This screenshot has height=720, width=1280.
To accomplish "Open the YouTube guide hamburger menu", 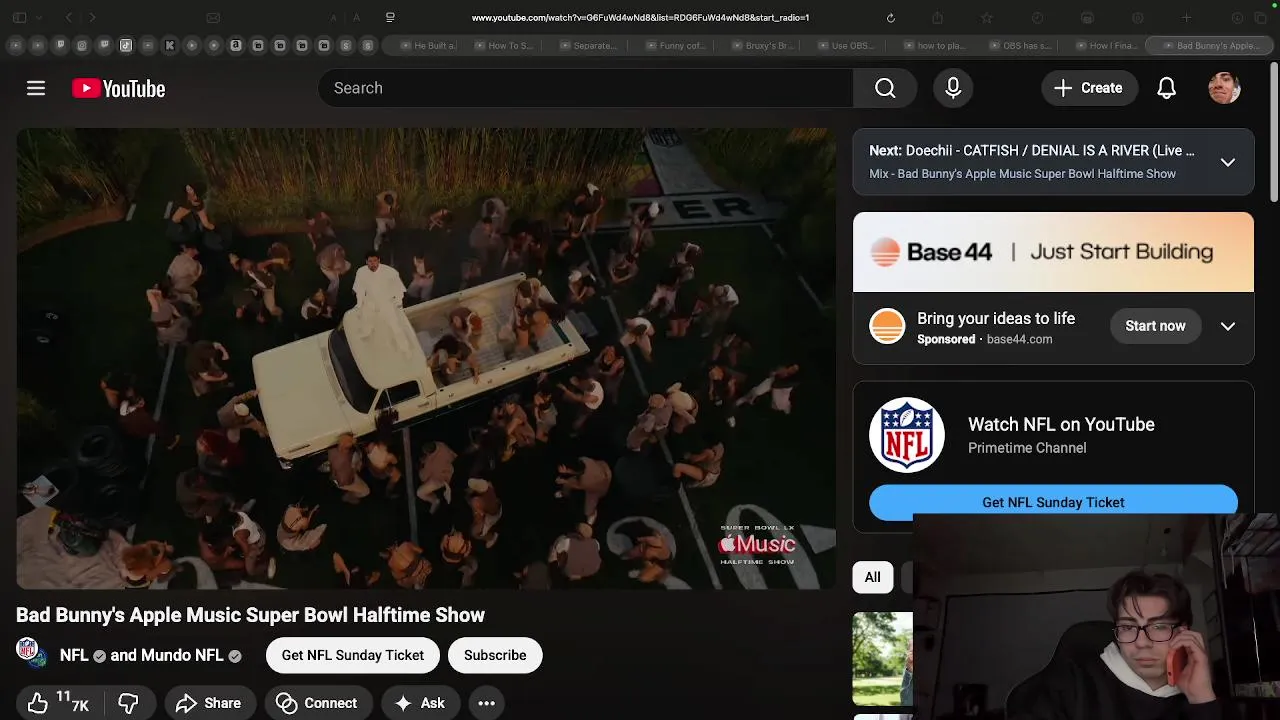I will coord(36,88).
